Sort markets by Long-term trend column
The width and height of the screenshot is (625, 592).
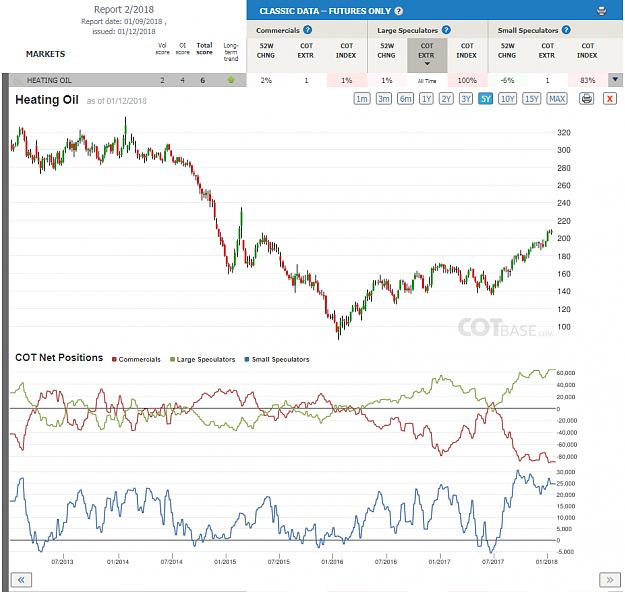231,52
